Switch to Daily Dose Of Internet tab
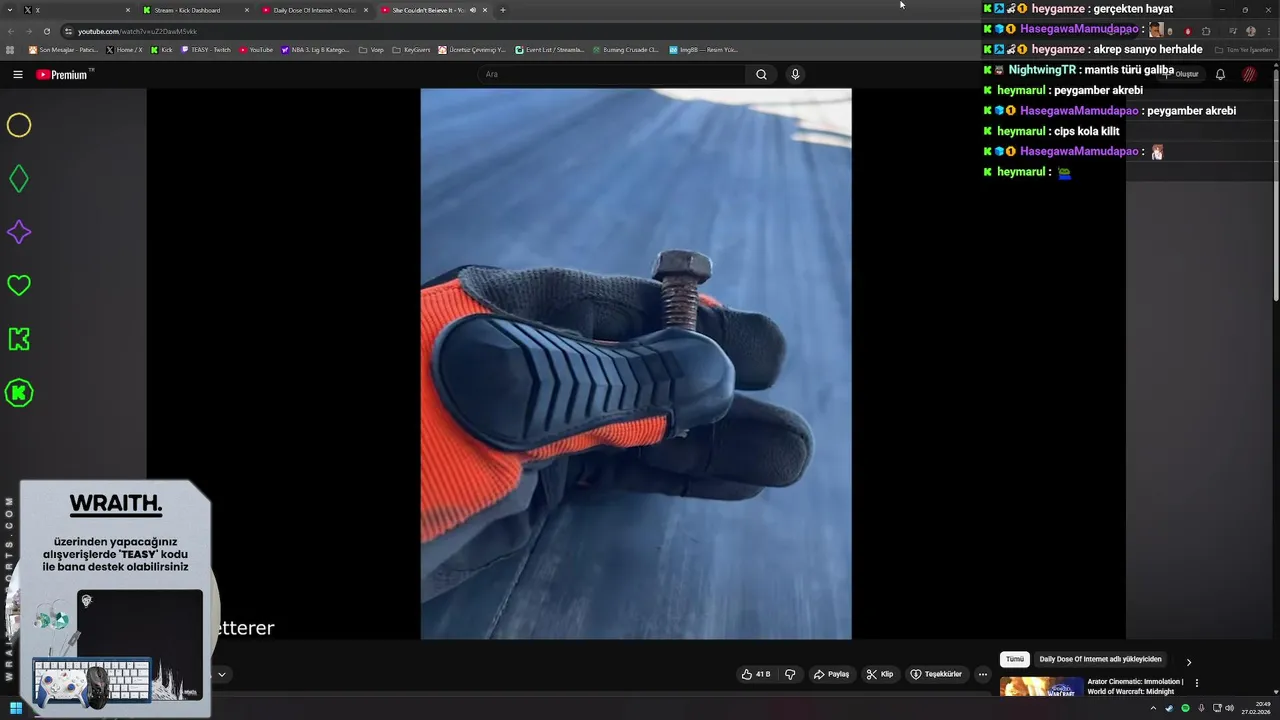The image size is (1280, 720). 314,10
